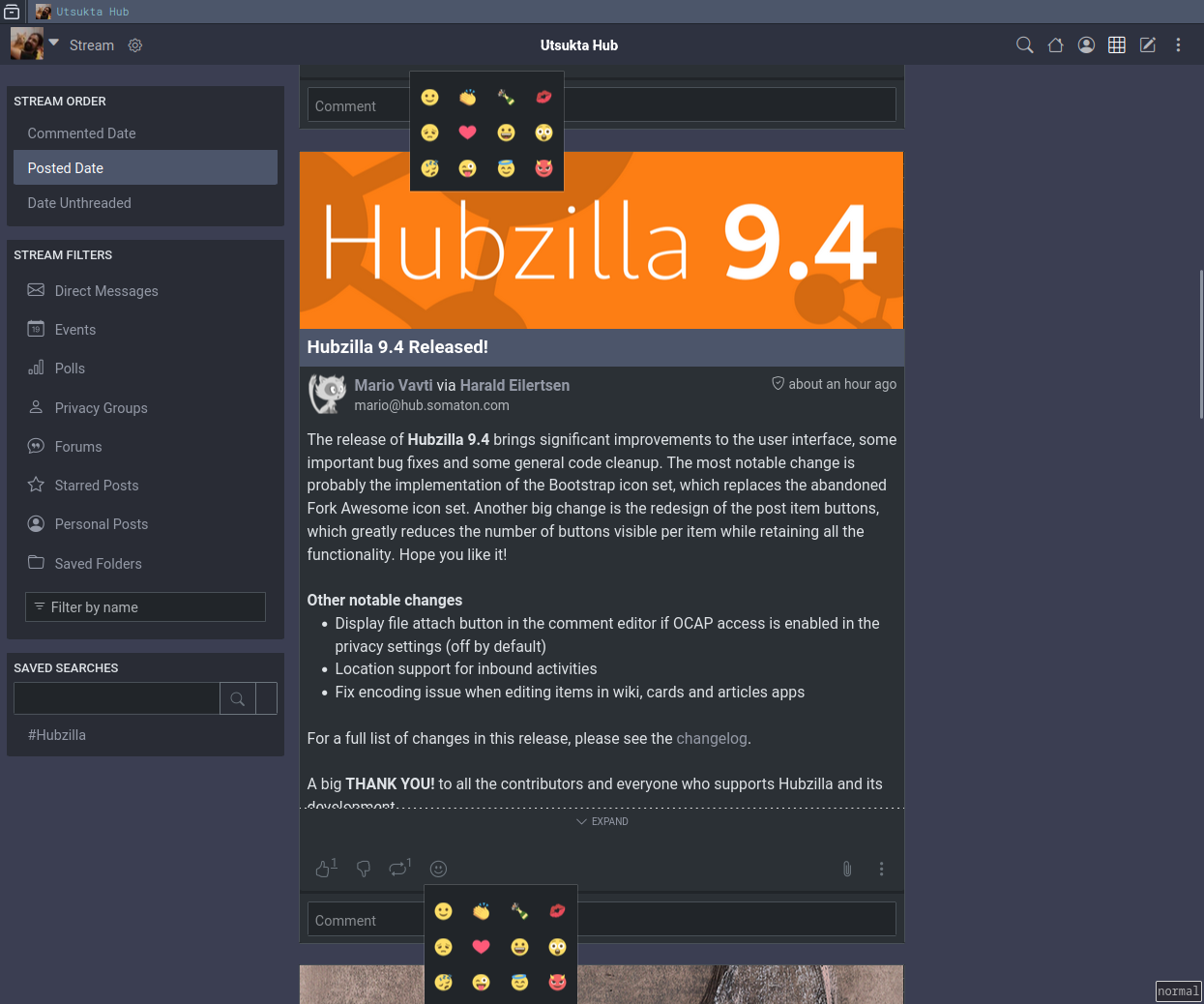React with kiss lips in Hubzilla post picker
The height and width of the screenshot is (1004, 1204).
pyautogui.click(x=557, y=911)
